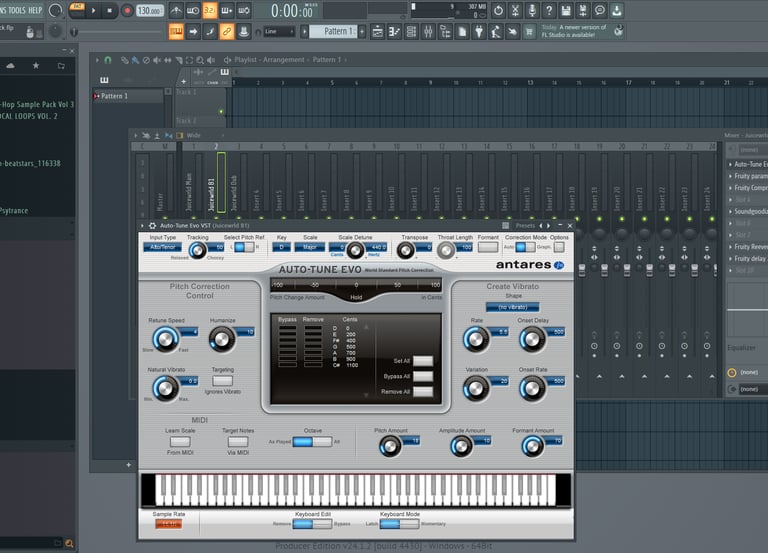
Task: Open the chat bubble icon
Action: point(600,10)
